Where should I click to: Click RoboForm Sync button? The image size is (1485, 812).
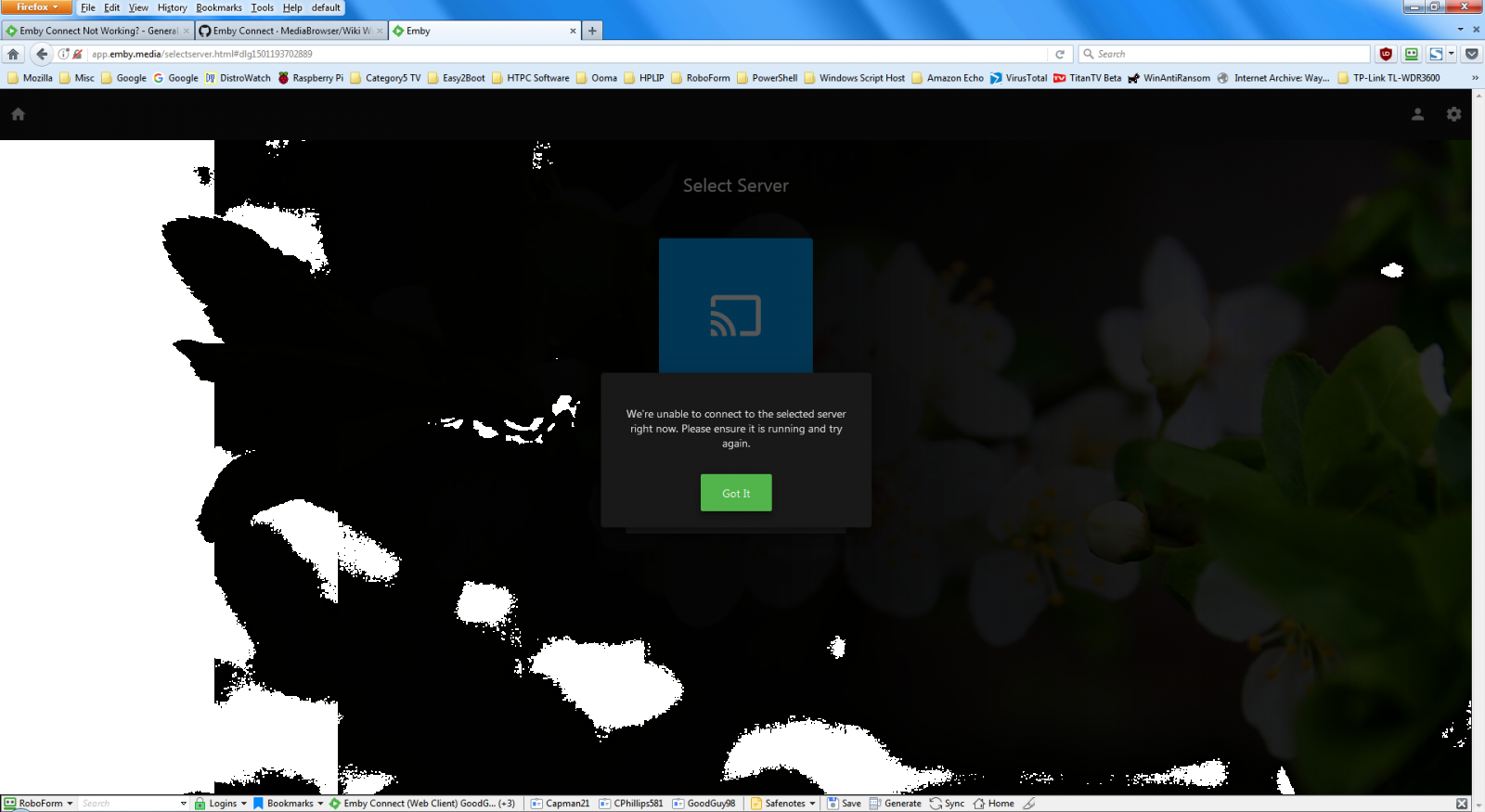coord(947,804)
